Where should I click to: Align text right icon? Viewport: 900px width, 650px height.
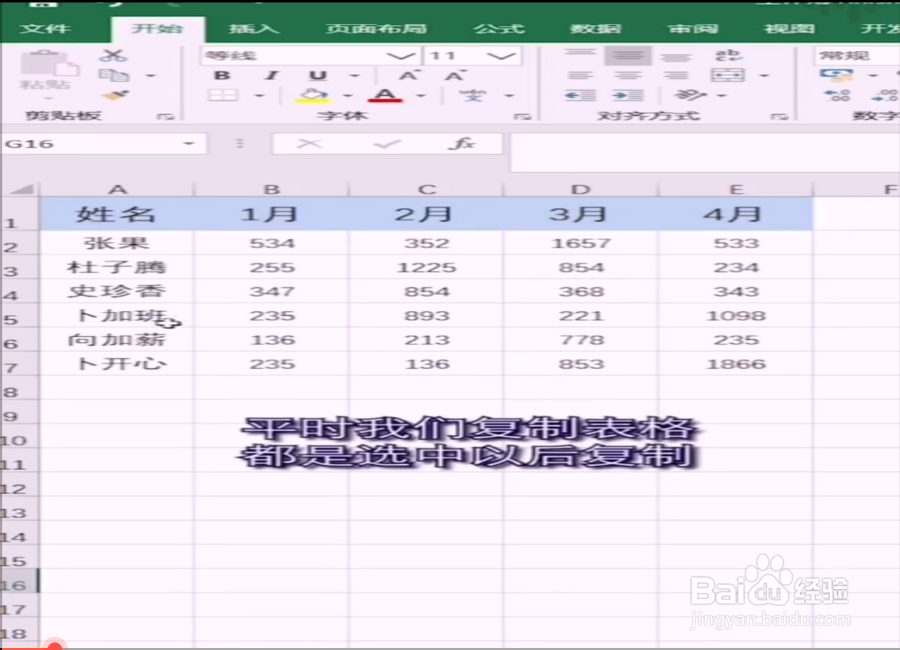tap(676, 75)
